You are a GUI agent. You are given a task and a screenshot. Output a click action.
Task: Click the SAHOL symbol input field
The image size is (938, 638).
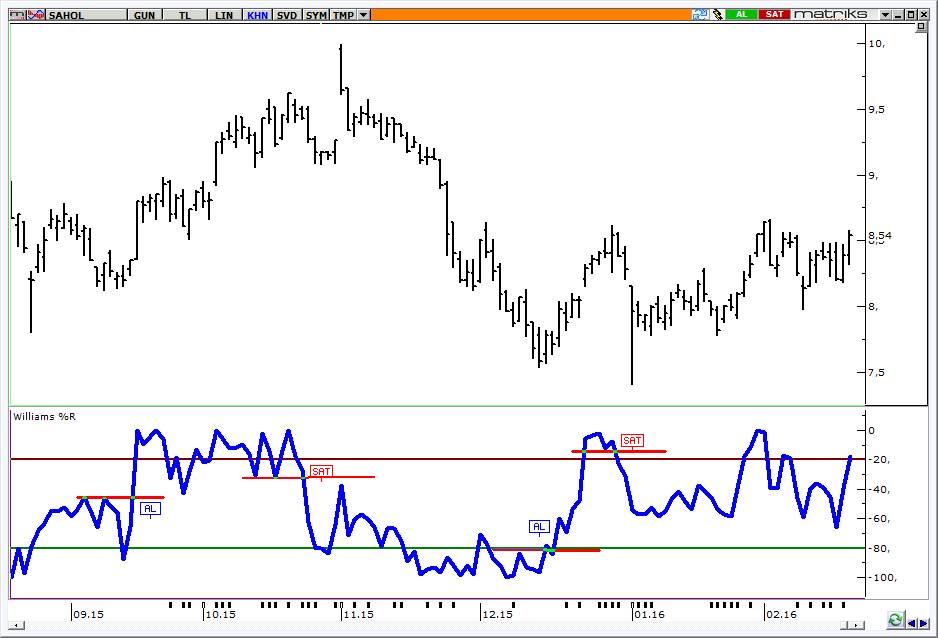(86, 15)
